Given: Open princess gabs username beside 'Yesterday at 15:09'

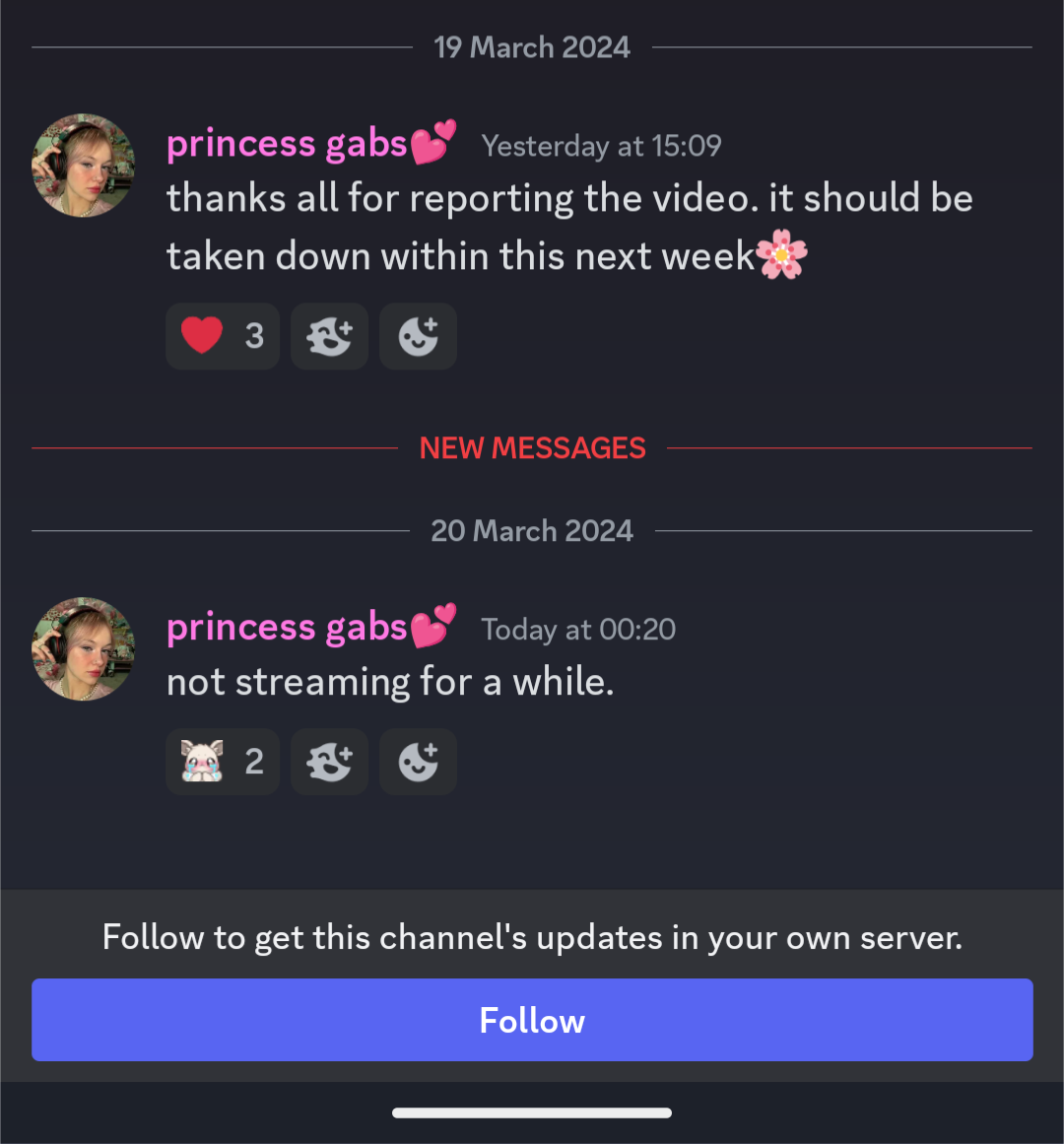Looking at the screenshot, I should point(288,145).
